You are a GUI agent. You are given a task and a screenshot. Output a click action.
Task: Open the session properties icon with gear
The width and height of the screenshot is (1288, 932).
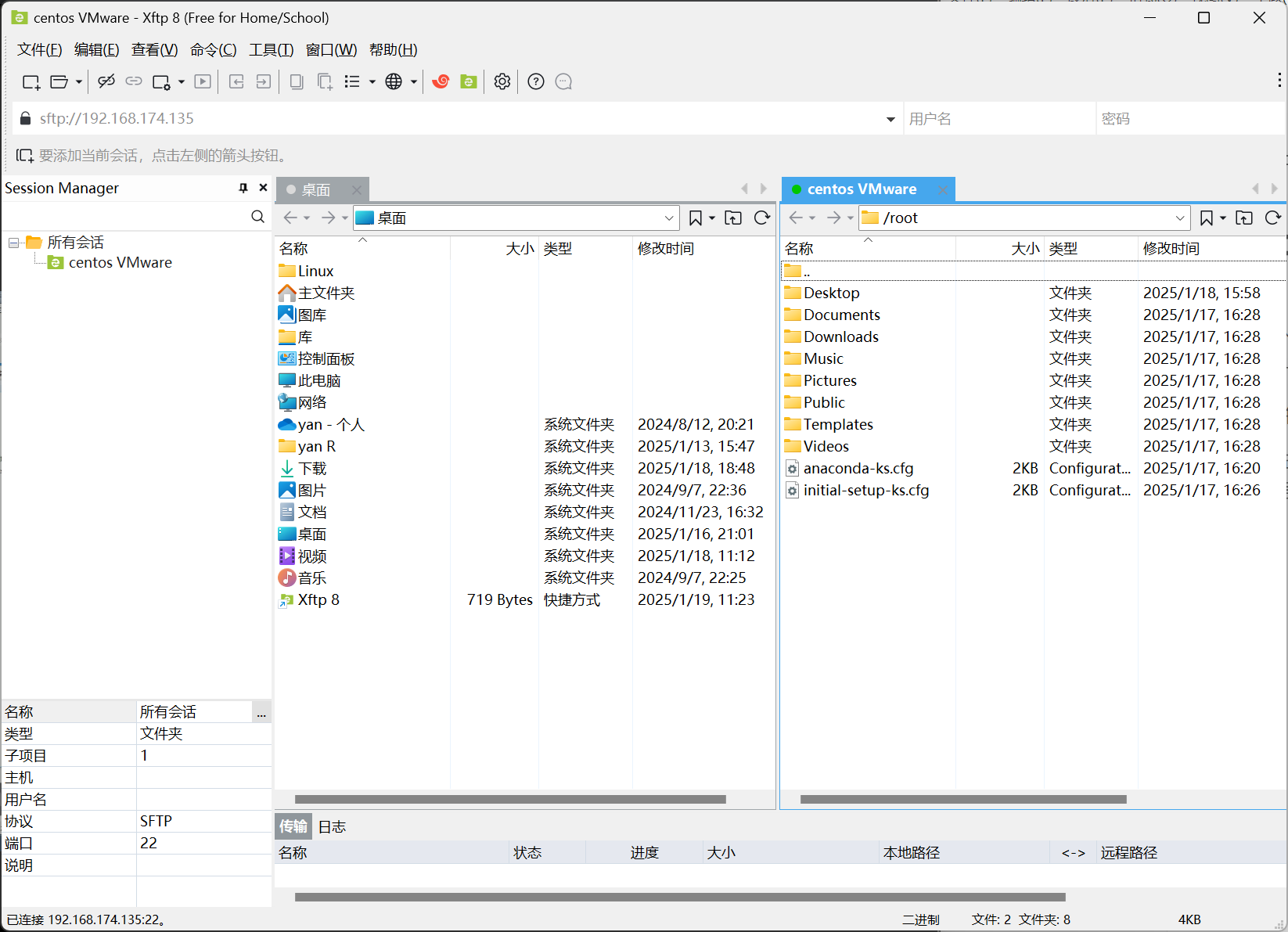click(x=161, y=81)
